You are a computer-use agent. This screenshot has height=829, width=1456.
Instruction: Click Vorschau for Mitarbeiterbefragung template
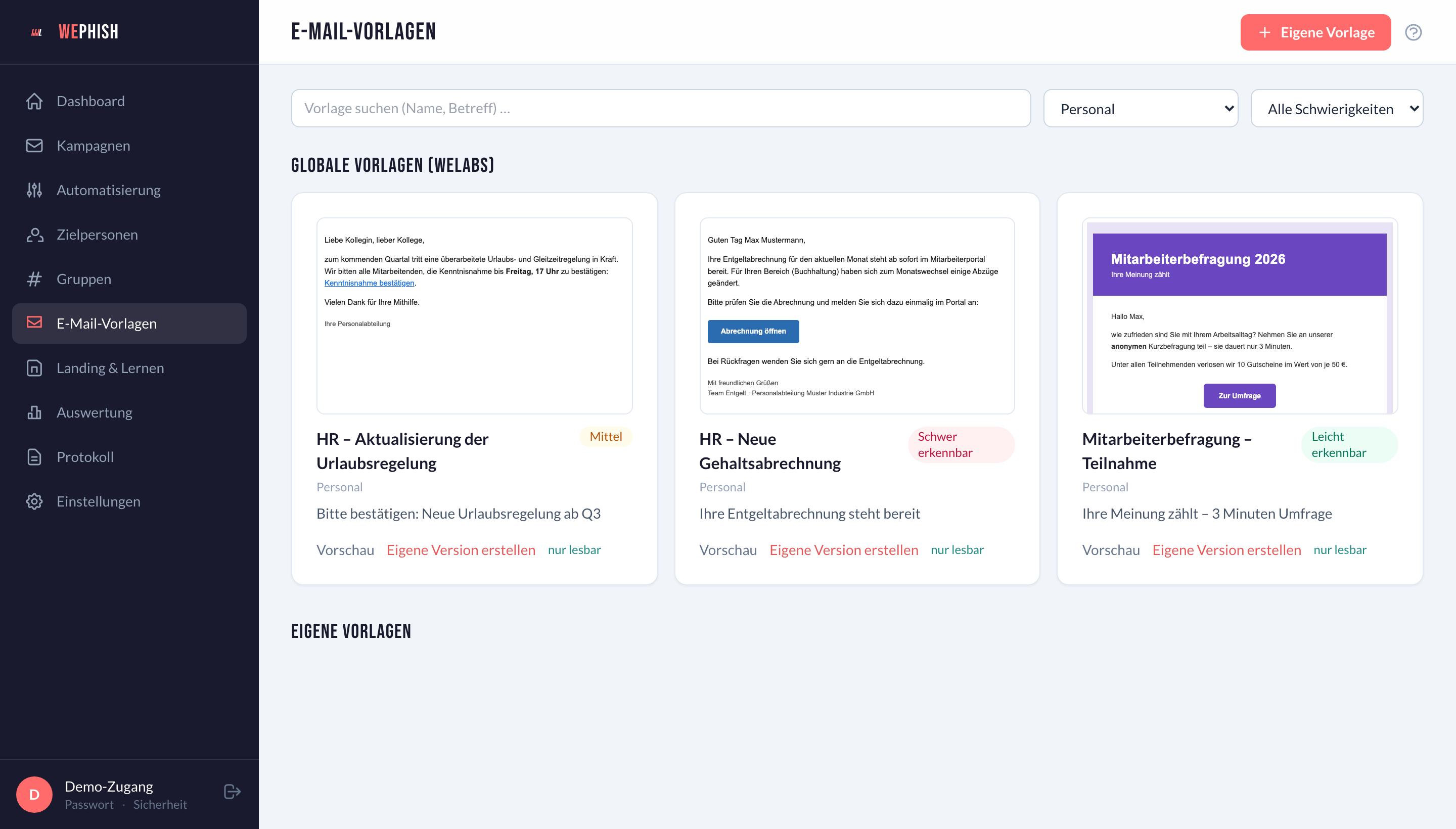pyautogui.click(x=1110, y=550)
